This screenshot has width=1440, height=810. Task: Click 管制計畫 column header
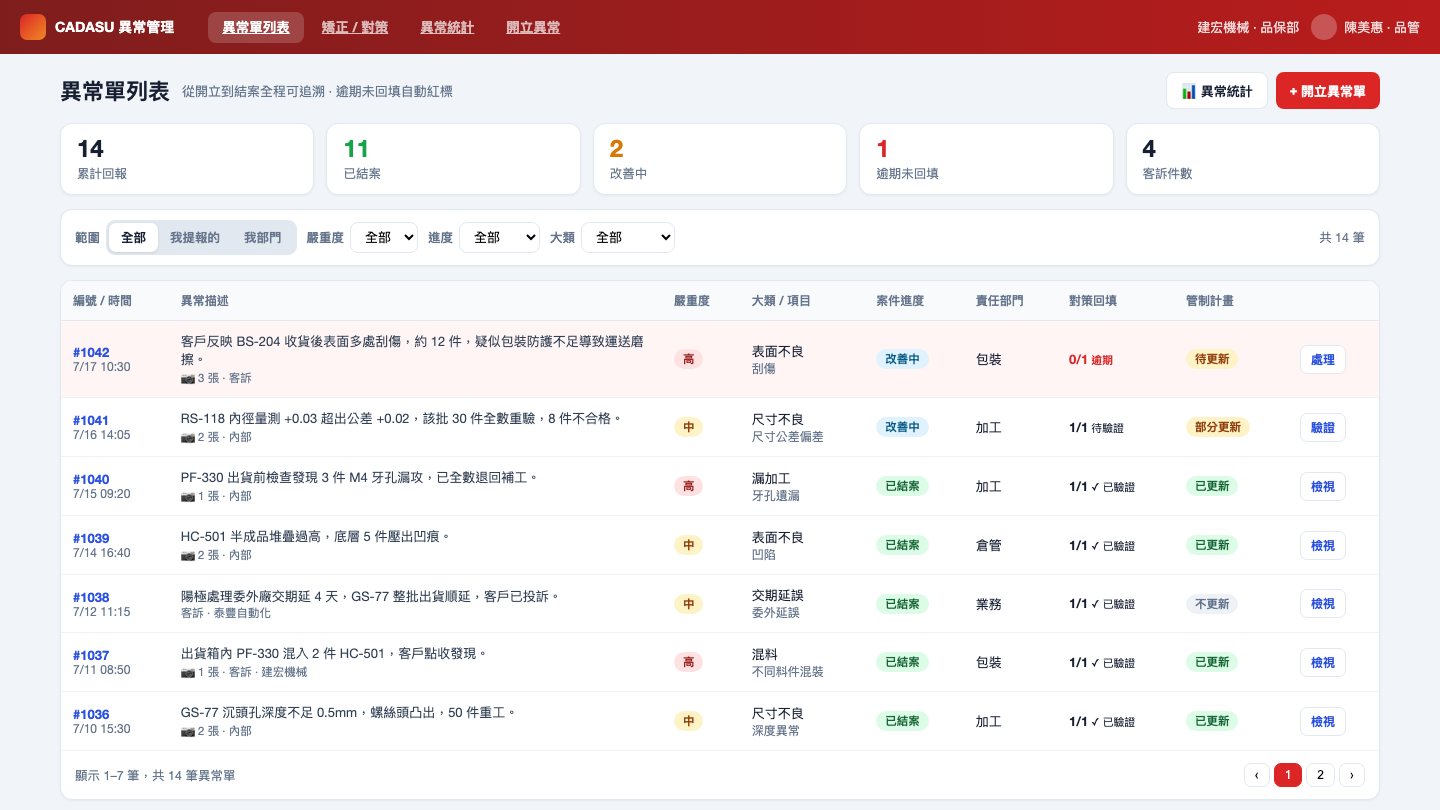(x=1209, y=301)
